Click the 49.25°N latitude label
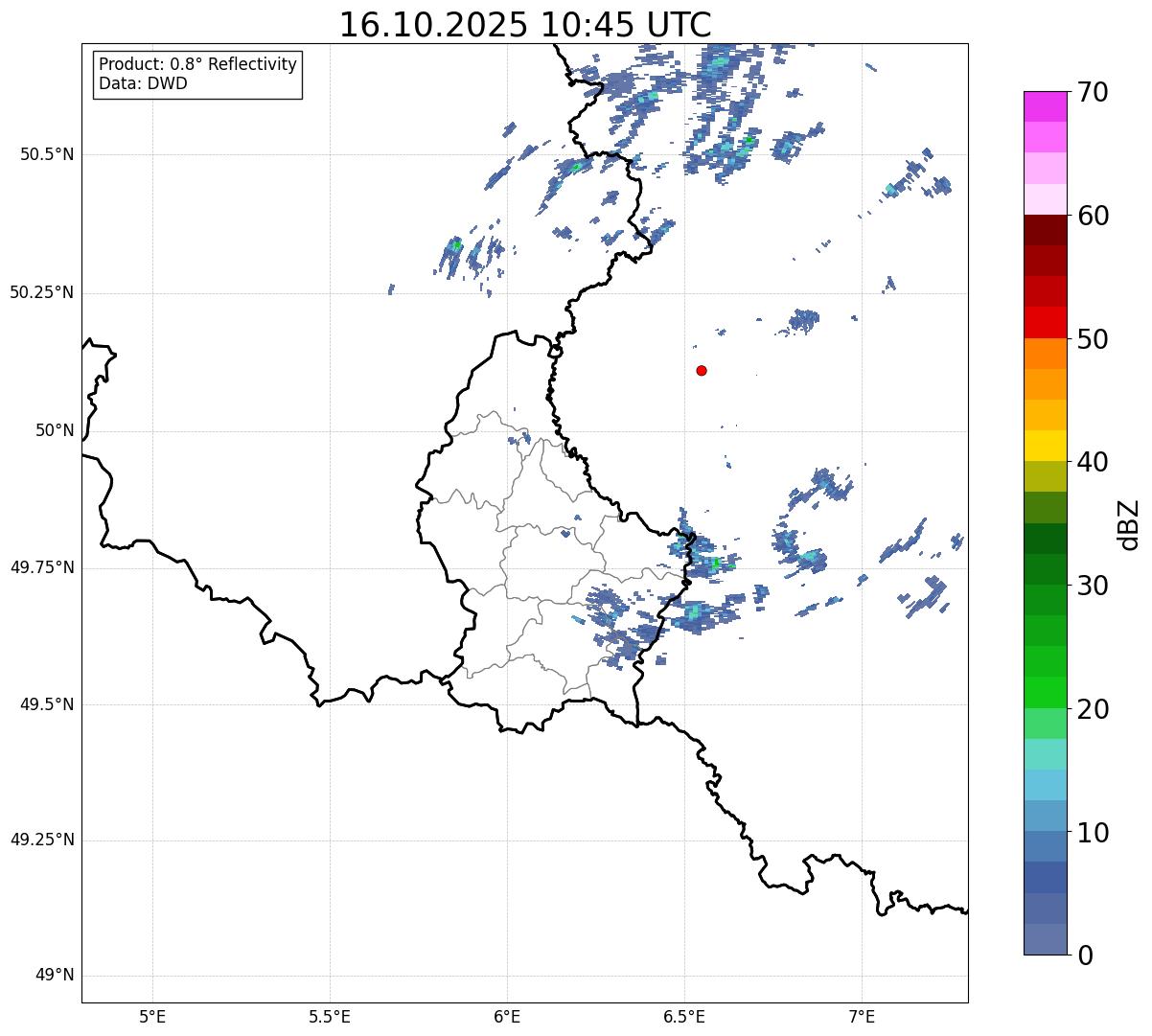The image size is (1152, 1036). tap(42, 840)
